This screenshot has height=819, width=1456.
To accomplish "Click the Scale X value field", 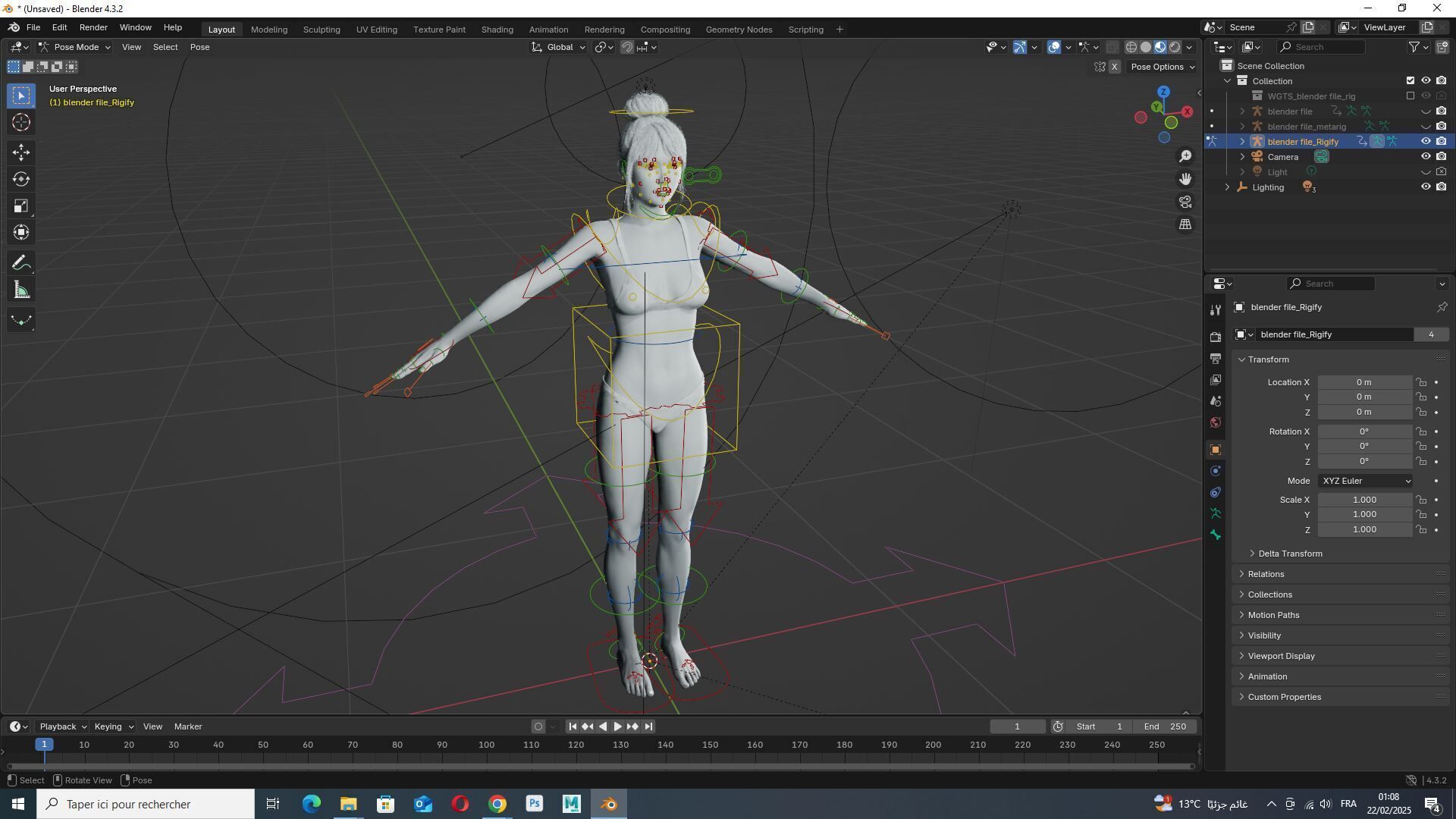I will pyautogui.click(x=1364, y=500).
